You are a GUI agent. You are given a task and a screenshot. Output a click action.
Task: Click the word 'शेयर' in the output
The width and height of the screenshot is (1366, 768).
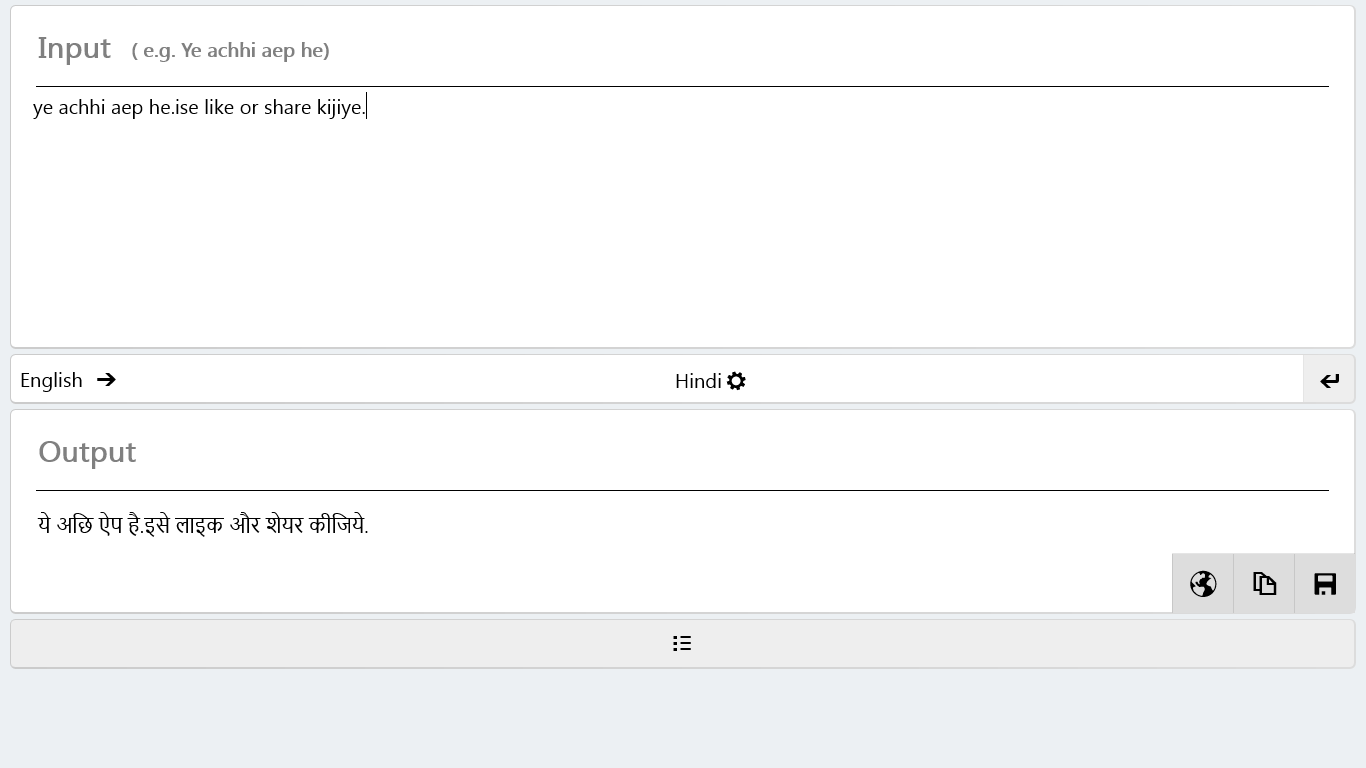pyautogui.click(x=284, y=525)
